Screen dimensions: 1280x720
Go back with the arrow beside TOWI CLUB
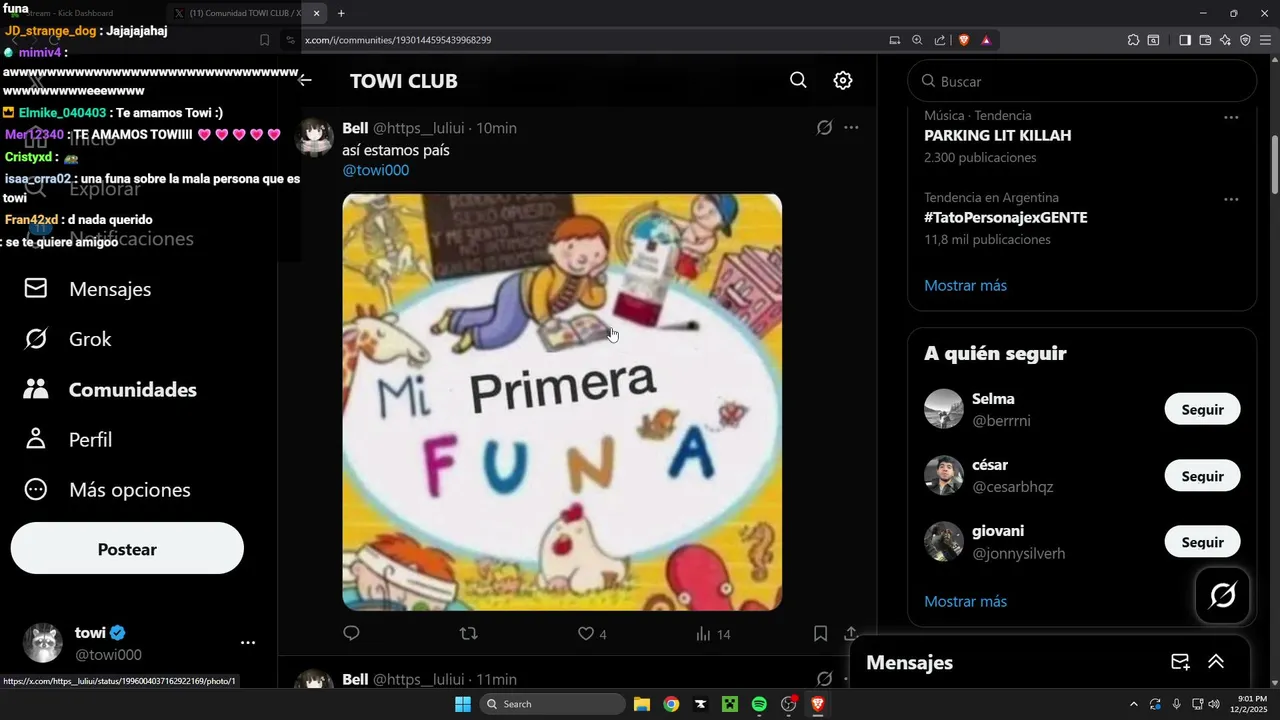[305, 80]
